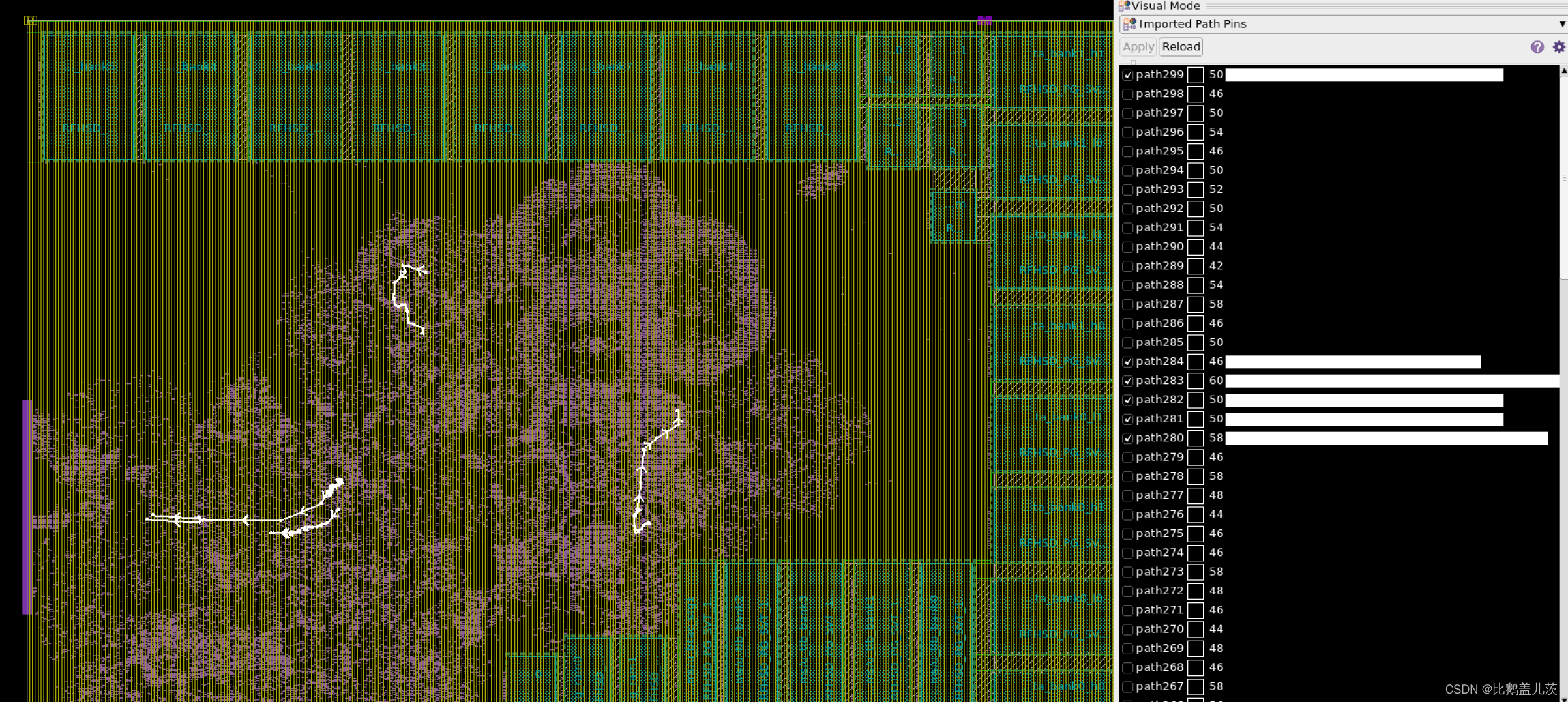1568x702 pixels.
Task: Check the path267 checkbox
Action: click(1128, 687)
